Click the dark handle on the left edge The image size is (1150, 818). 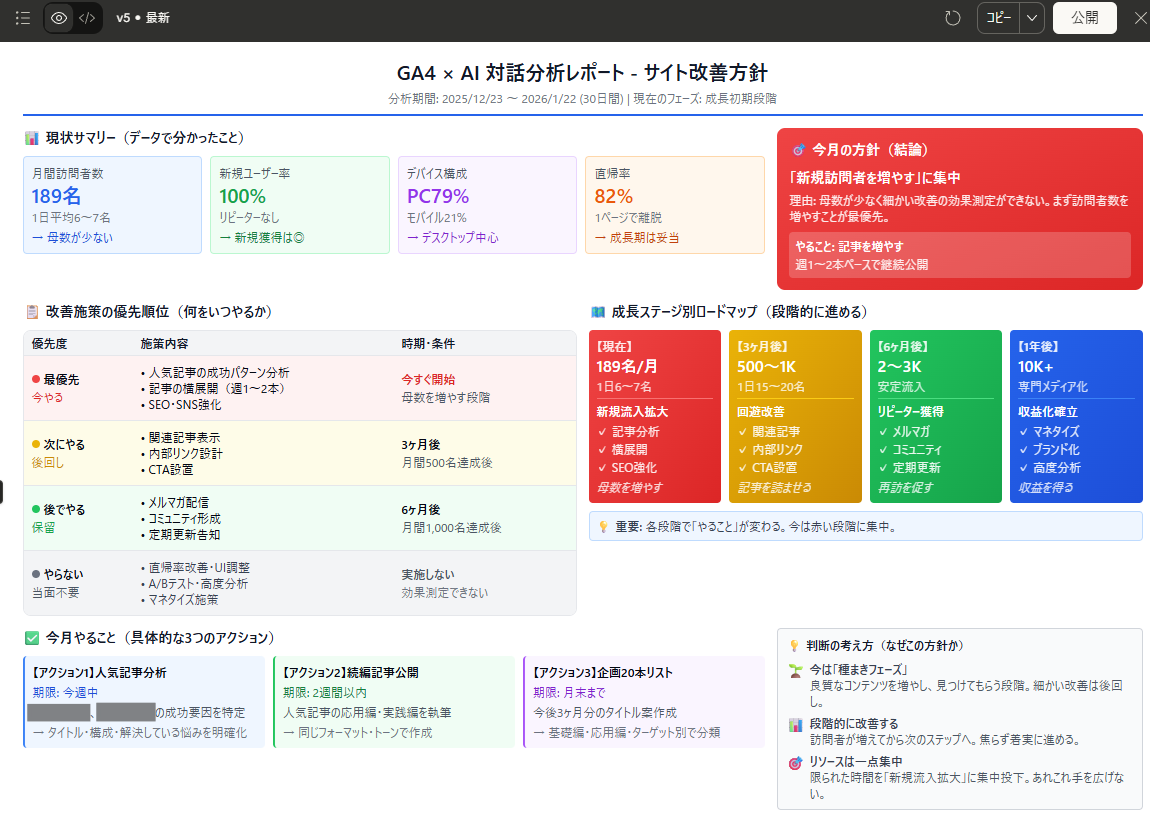pos(1,492)
